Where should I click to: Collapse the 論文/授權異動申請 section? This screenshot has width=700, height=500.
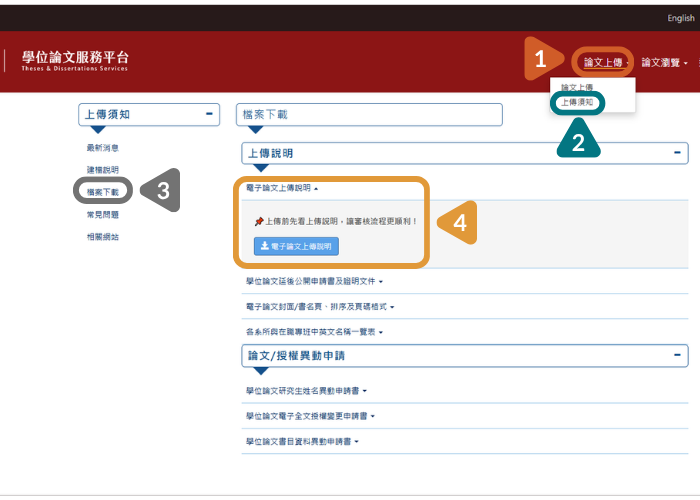tap(677, 355)
